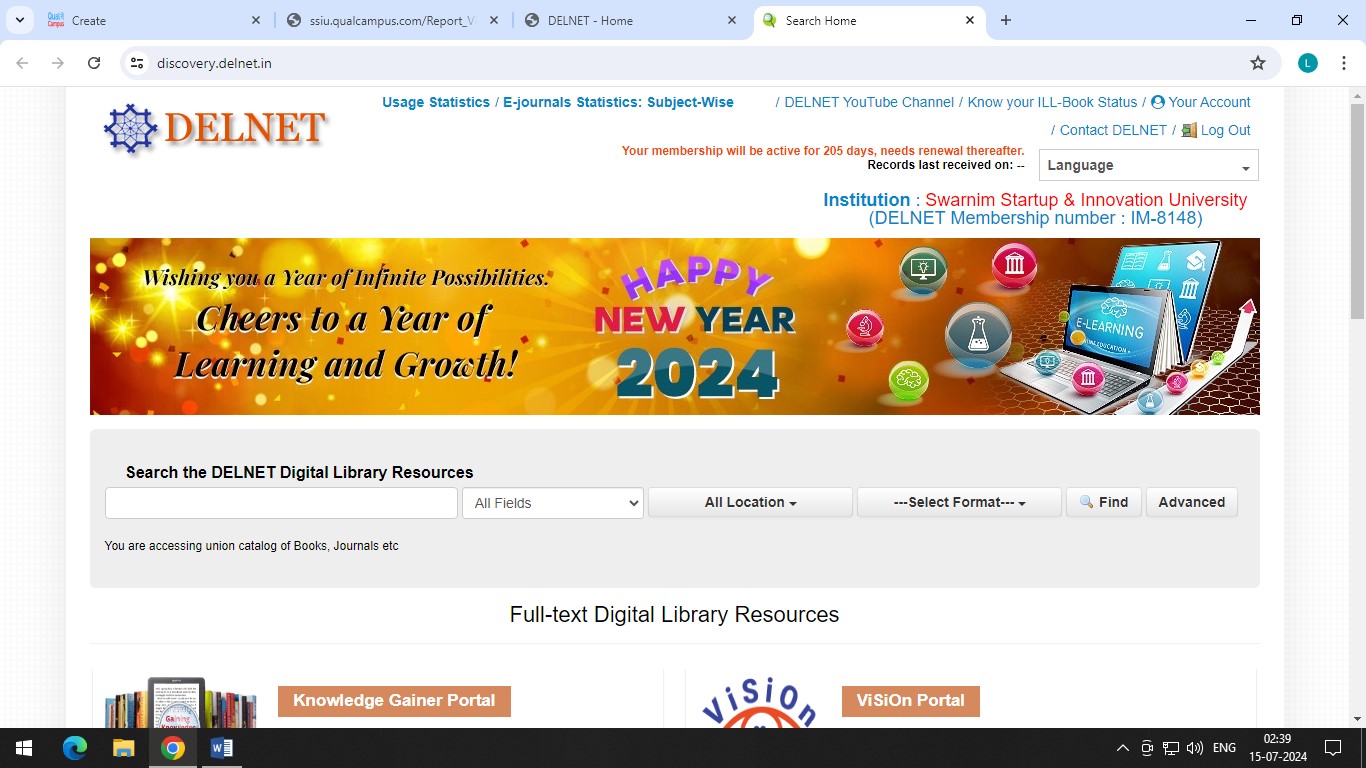1366x768 pixels.
Task: Click Institution Swarnim Startup & Innovation University text
Action: pyautogui.click(x=1035, y=200)
